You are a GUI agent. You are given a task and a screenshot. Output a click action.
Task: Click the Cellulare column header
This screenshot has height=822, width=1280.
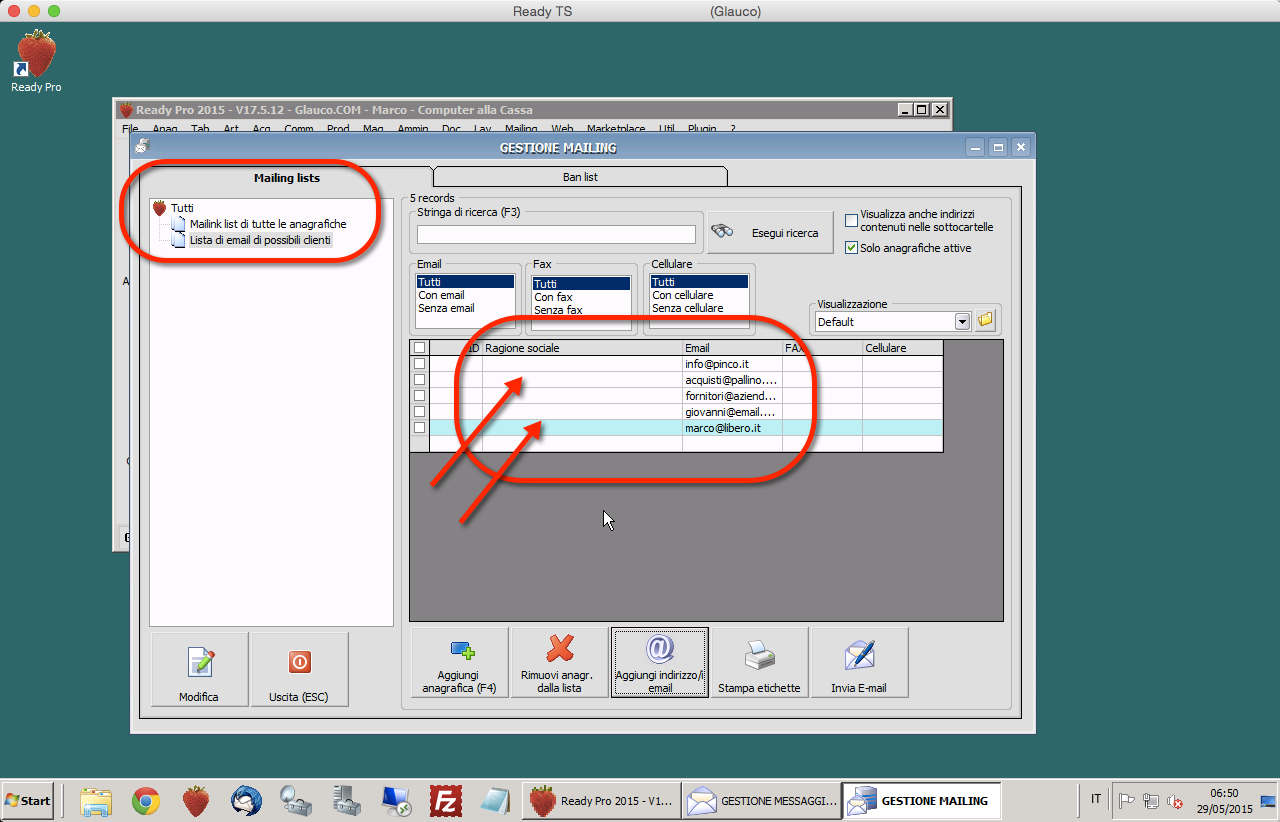[x=902, y=348]
